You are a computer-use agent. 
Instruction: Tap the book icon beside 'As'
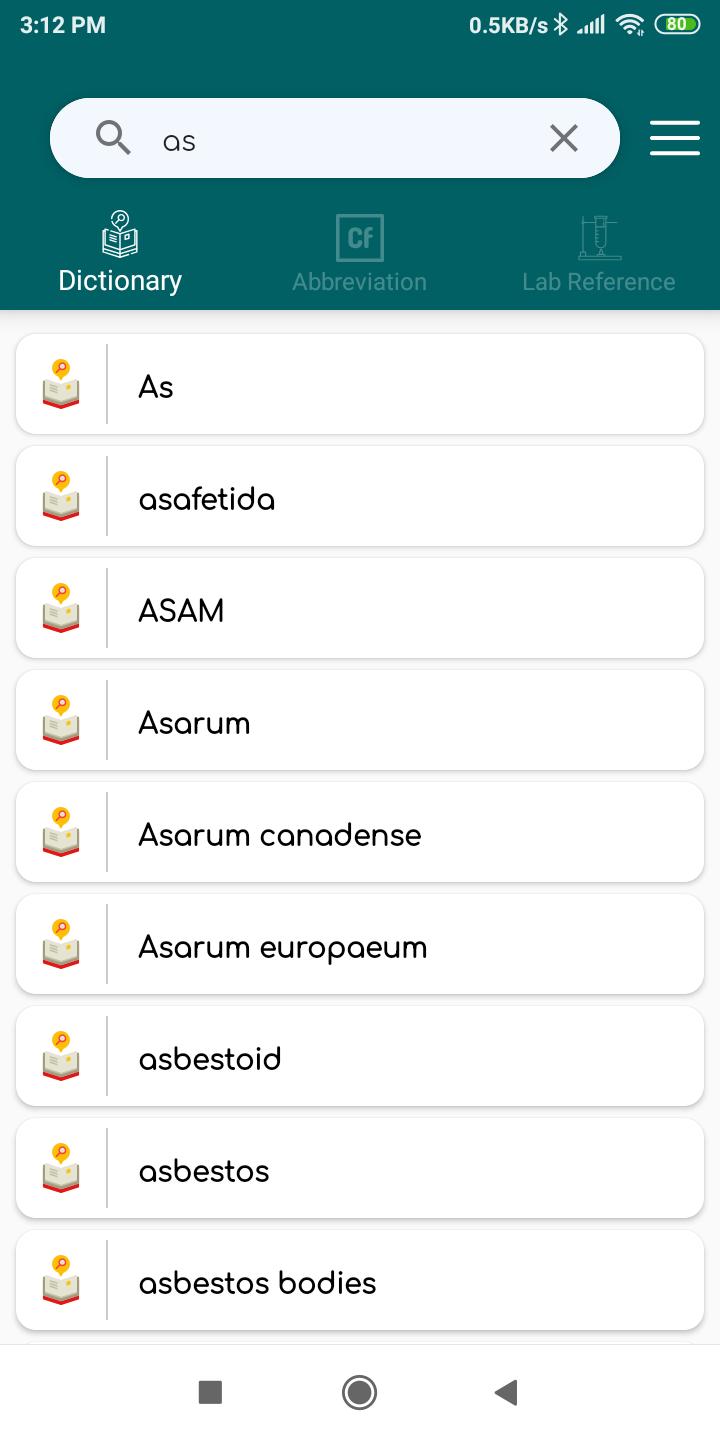[x=61, y=384]
